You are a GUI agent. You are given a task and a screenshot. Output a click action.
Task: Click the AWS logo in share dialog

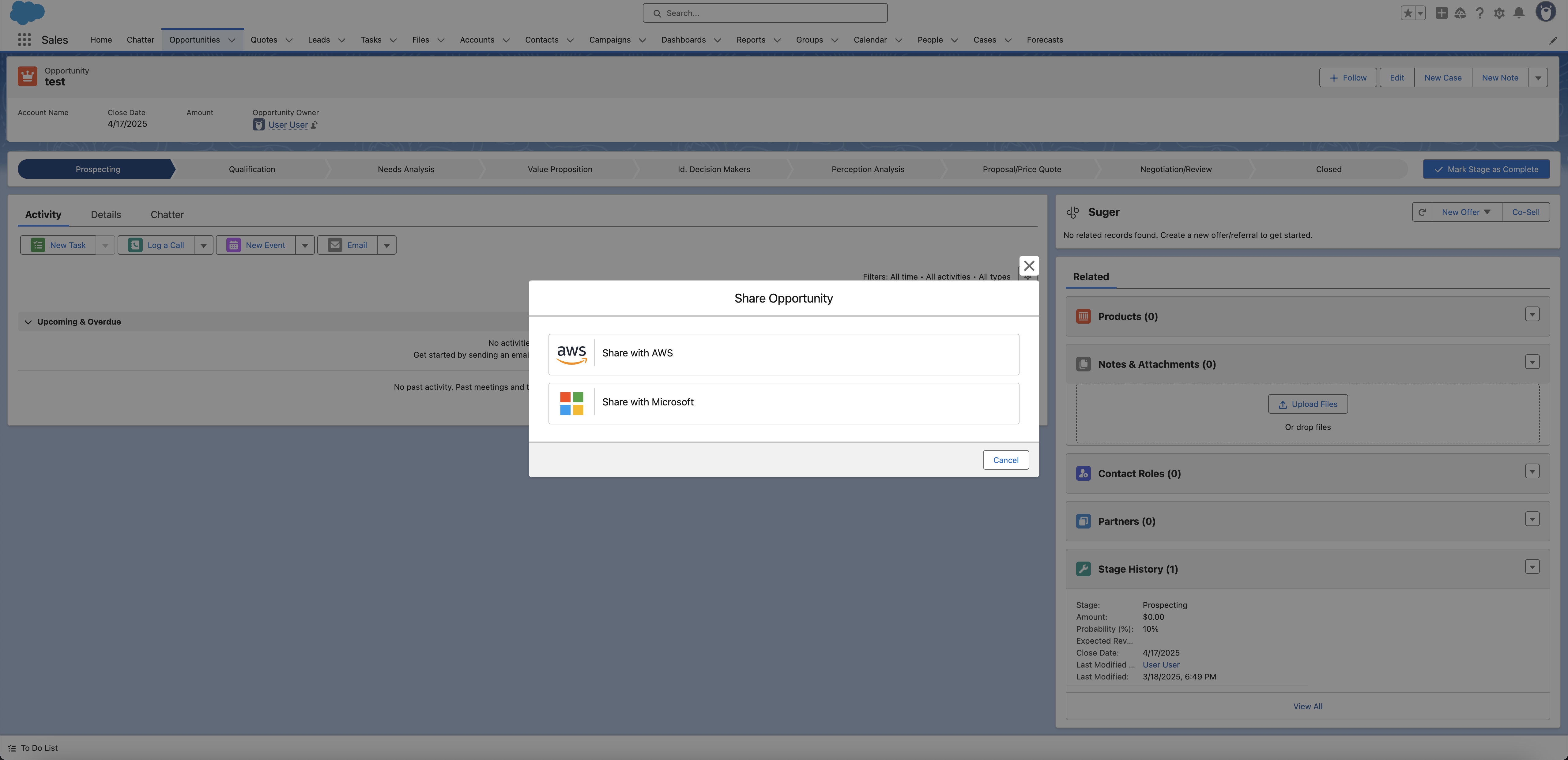click(571, 354)
